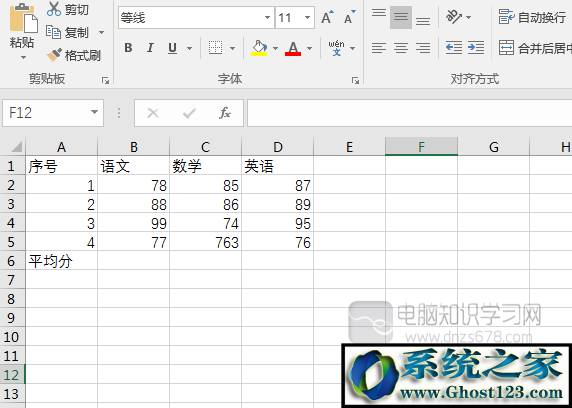Image resolution: width=572 pixels, height=408 pixels.
Task: Select the Format Painter (格式刷) brush
Action: point(54,55)
